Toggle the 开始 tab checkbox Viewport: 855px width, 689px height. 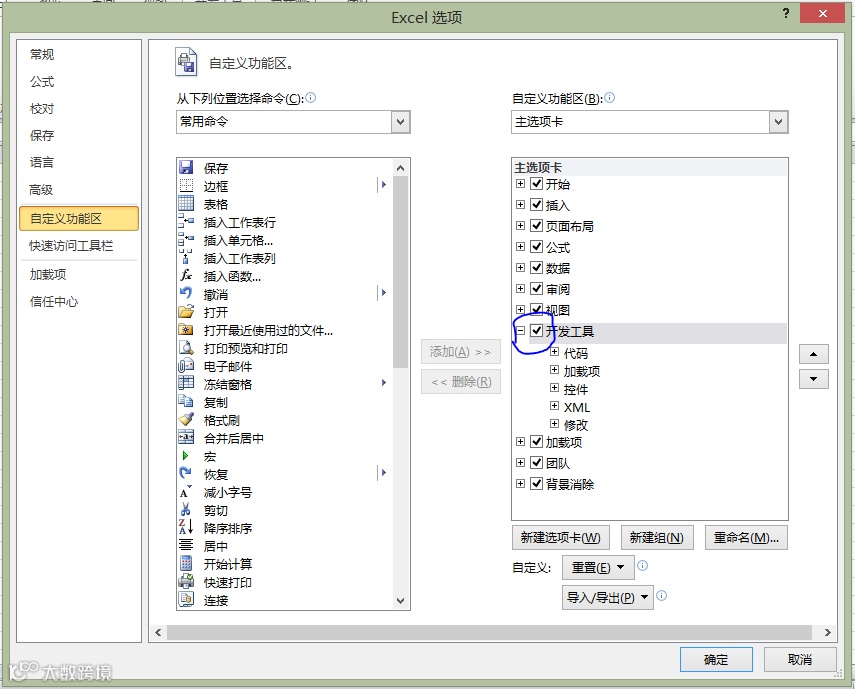[x=537, y=183]
